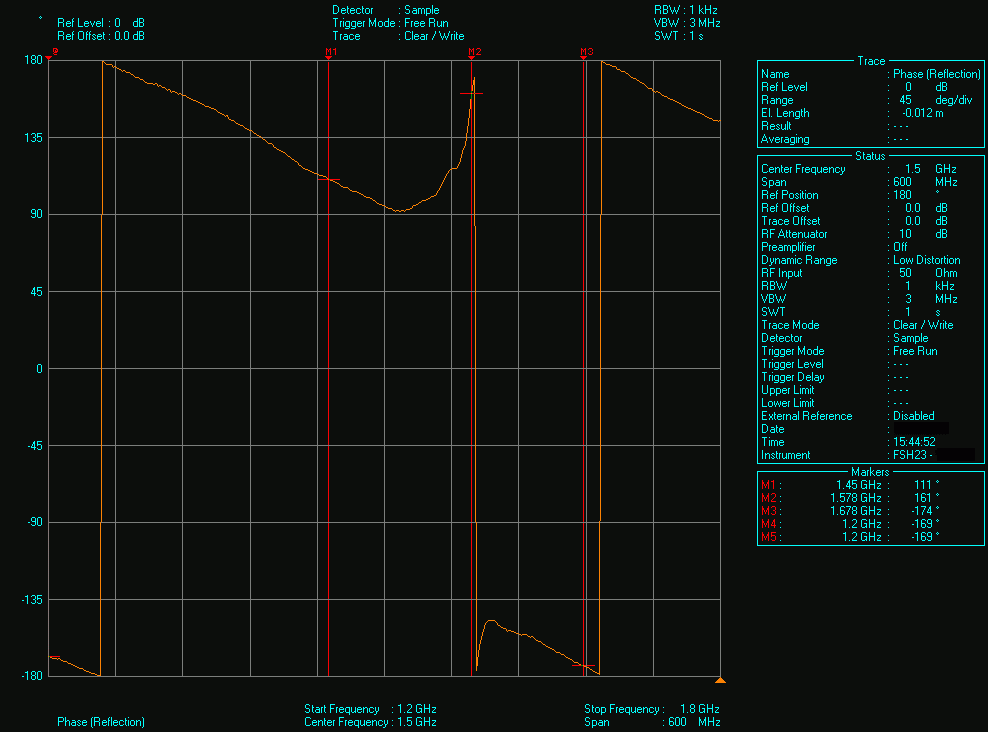Click the Status panel title
The height and width of the screenshot is (732, 988).
pos(870,156)
